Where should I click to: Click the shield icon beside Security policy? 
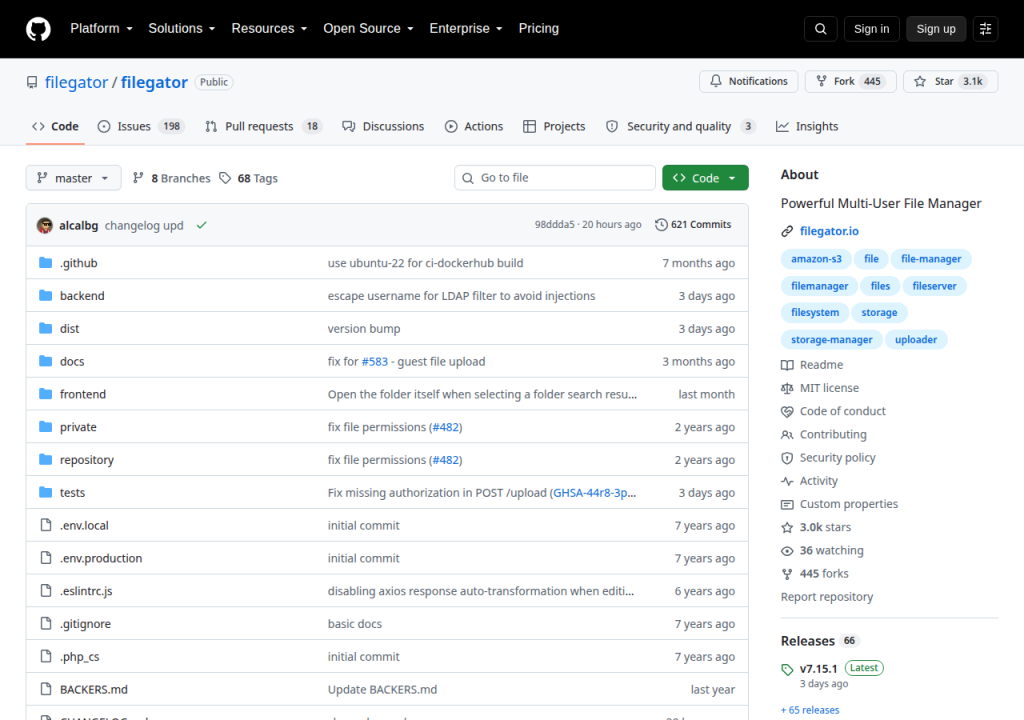click(787, 458)
